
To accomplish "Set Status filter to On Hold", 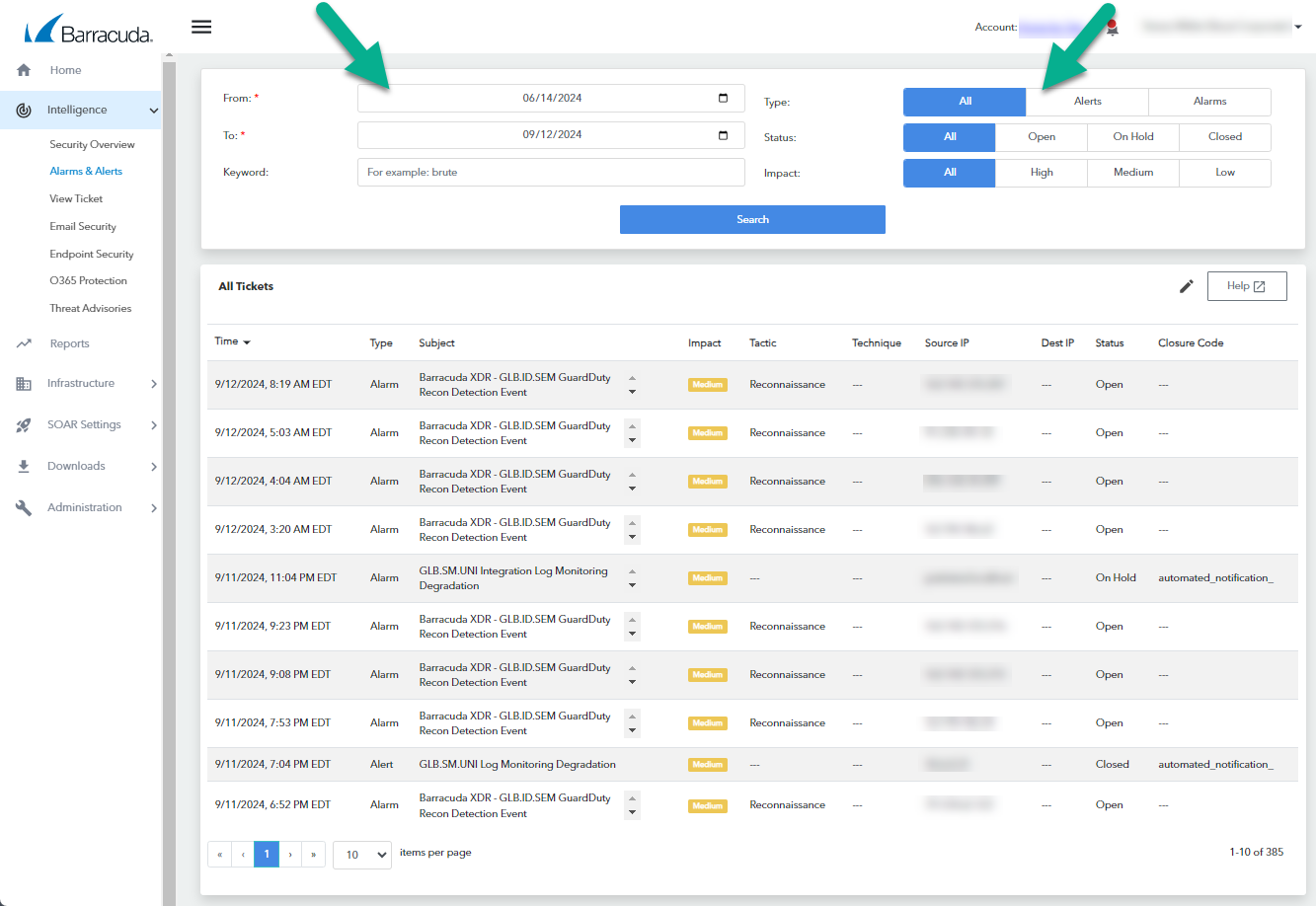I will coord(1133,137).
